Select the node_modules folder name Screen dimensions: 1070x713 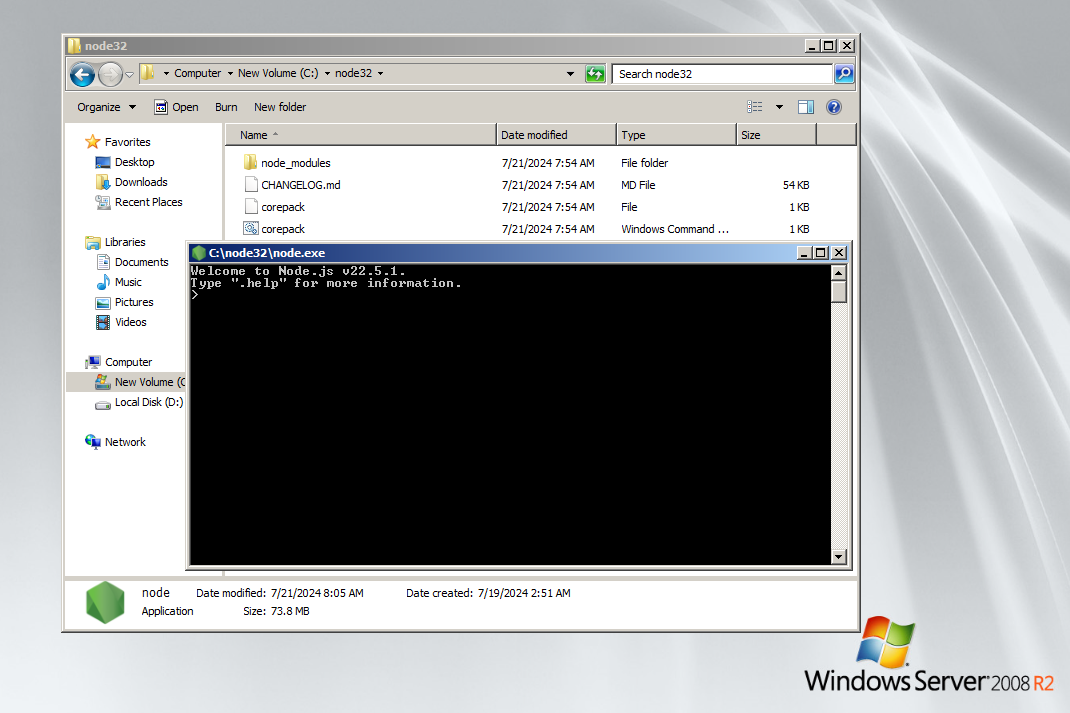coord(295,163)
